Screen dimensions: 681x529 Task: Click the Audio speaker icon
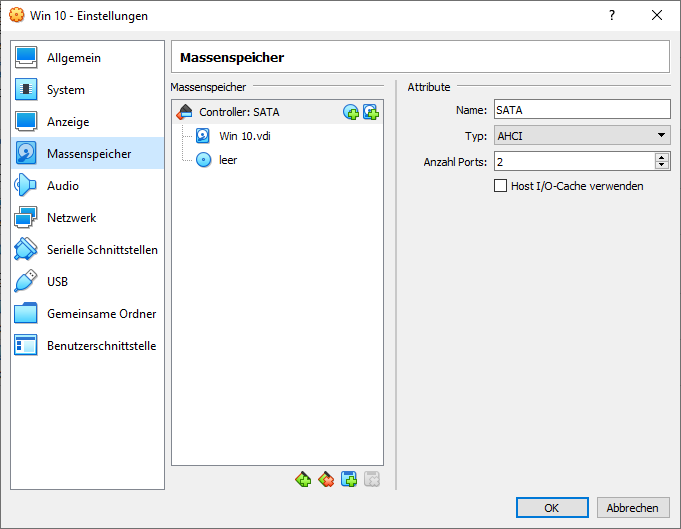click(x=26, y=185)
